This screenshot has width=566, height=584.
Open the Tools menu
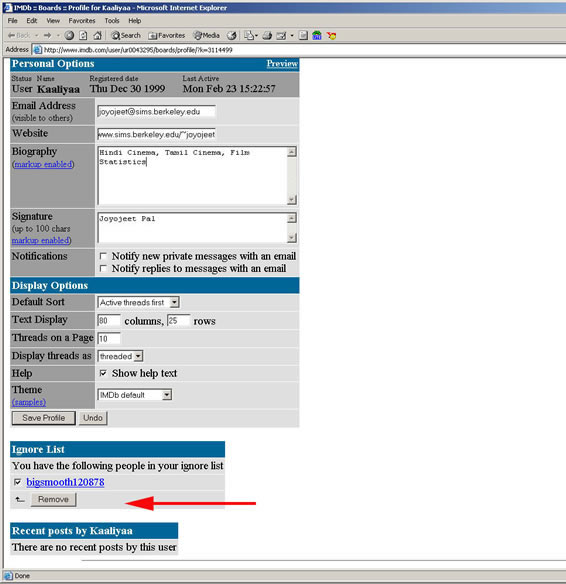point(112,21)
